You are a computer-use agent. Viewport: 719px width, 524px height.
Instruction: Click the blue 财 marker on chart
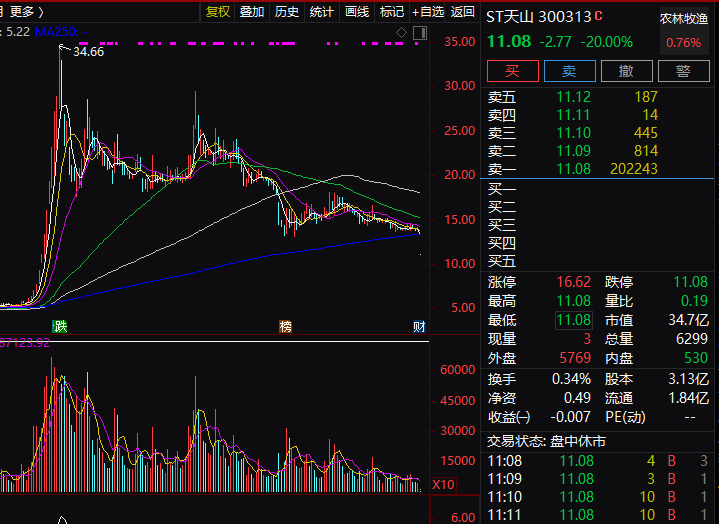click(x=419, y=326)
